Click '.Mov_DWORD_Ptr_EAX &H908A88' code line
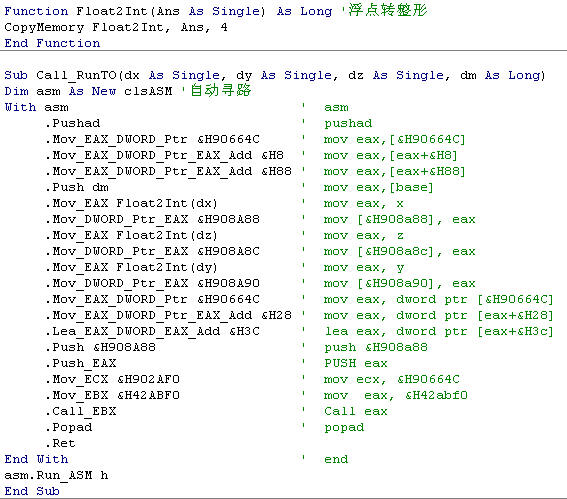Image resolution: width=567 pixels, height=499 pixels. [153, 219]
